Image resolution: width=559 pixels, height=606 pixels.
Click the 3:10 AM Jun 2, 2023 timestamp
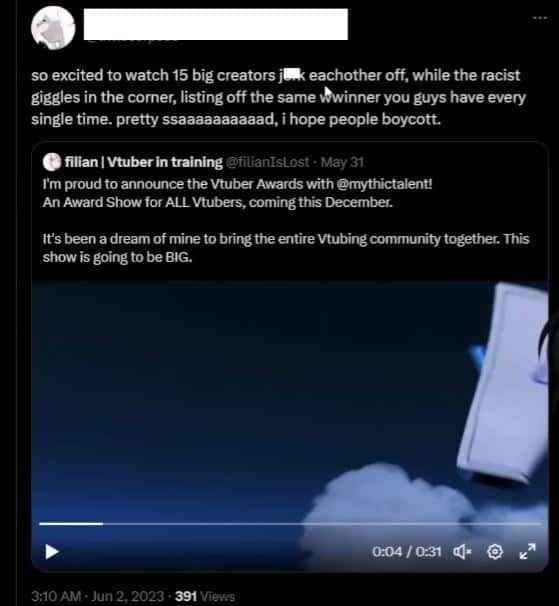pyautogui.click(x=97, y=596)
